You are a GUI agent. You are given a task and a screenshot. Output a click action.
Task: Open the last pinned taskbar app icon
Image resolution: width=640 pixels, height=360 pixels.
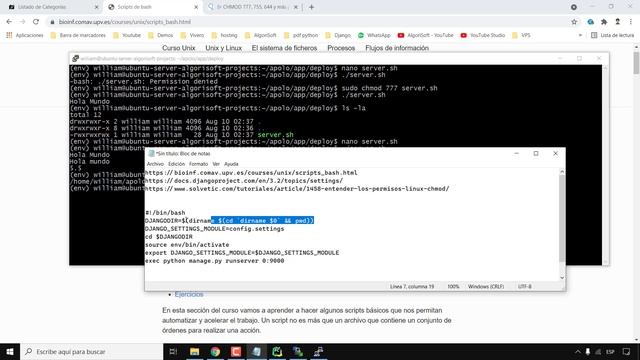click(x=319, y=351)
